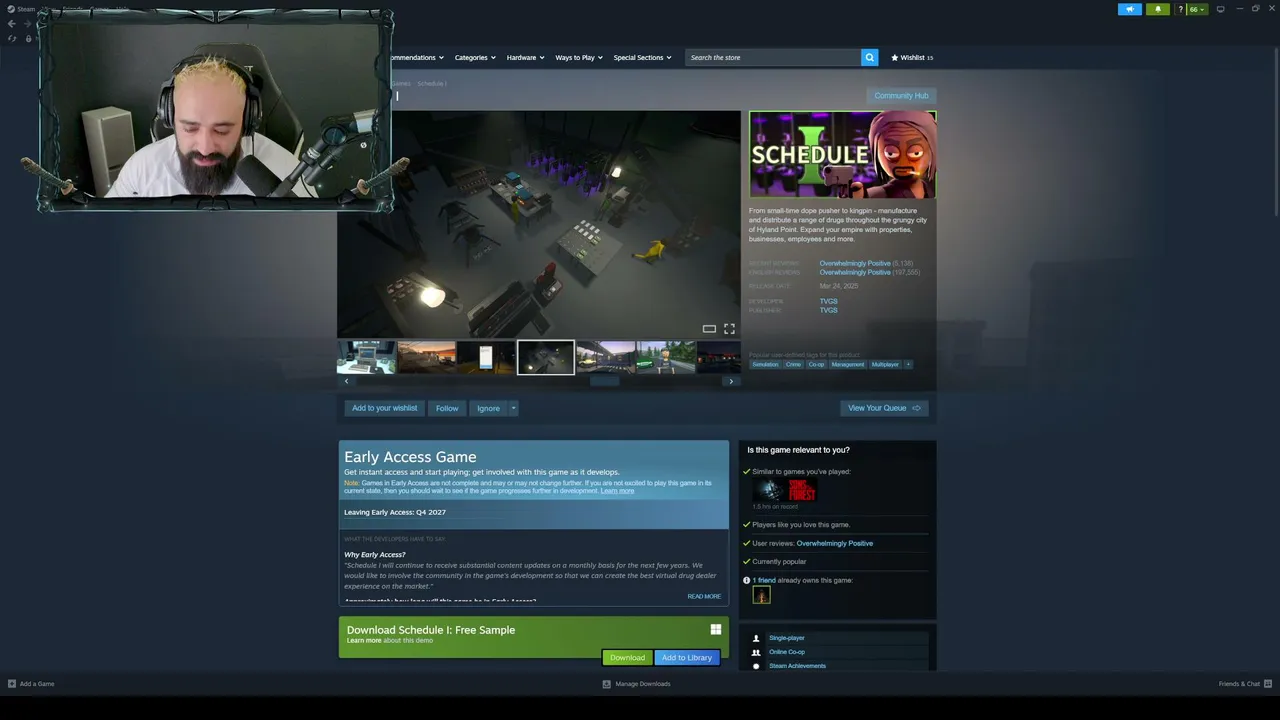Select the character in forest thumbnail
This screenshot has height=720, width=1280.
pos(666,357)
